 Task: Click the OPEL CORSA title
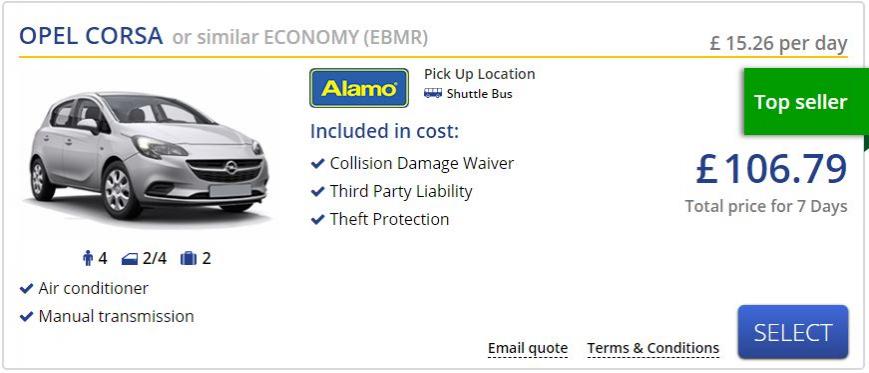pos(91,37)
